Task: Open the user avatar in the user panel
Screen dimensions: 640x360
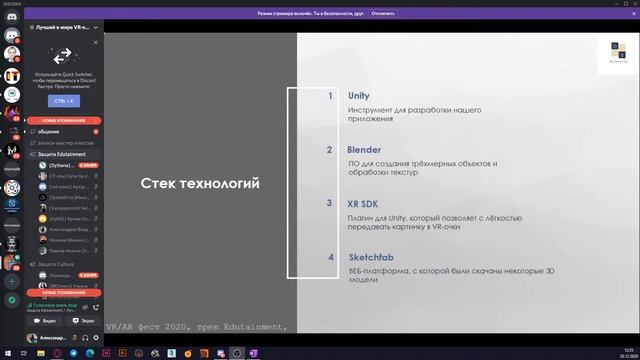Action: (x=31, y=338)
